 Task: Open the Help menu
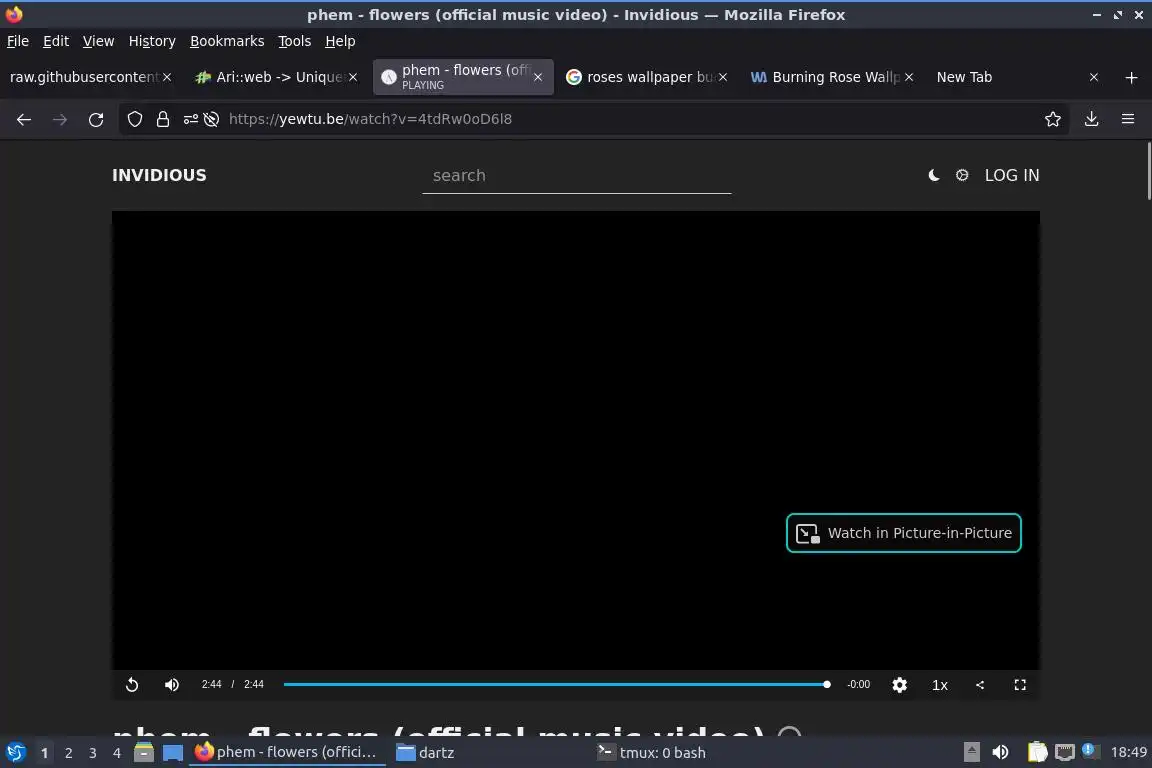point(340,41)
